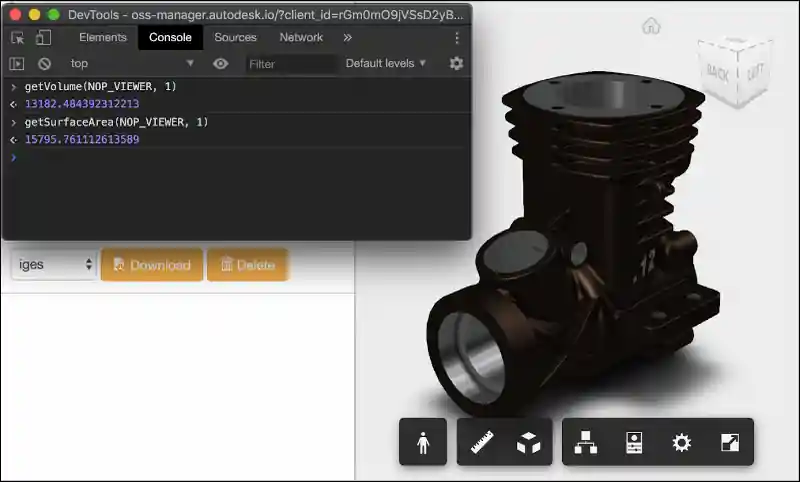The height and width of the screenshot is (482, 800).
Task: Open viewer Settings gear
Action: point(682,442)
